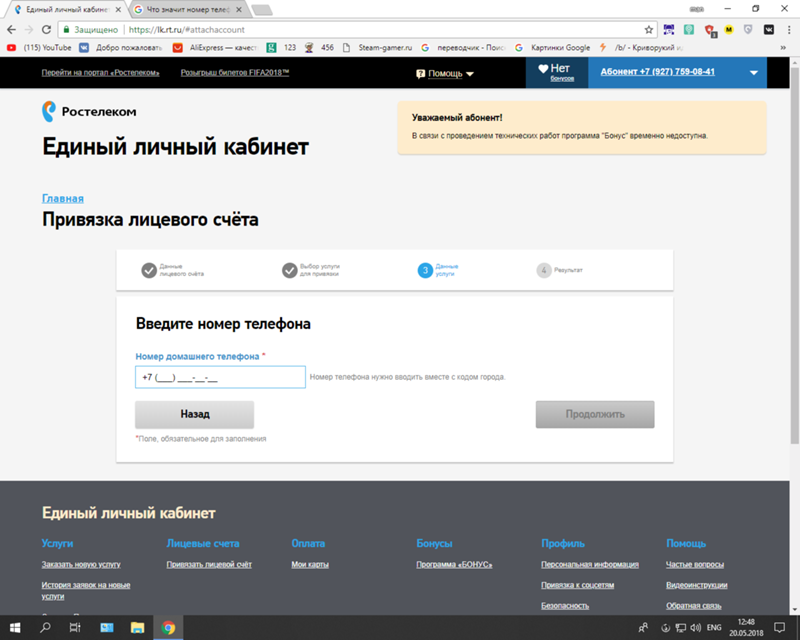Click the Назад button
Viewport: 800px width, 640px height.
pos(195,414)
